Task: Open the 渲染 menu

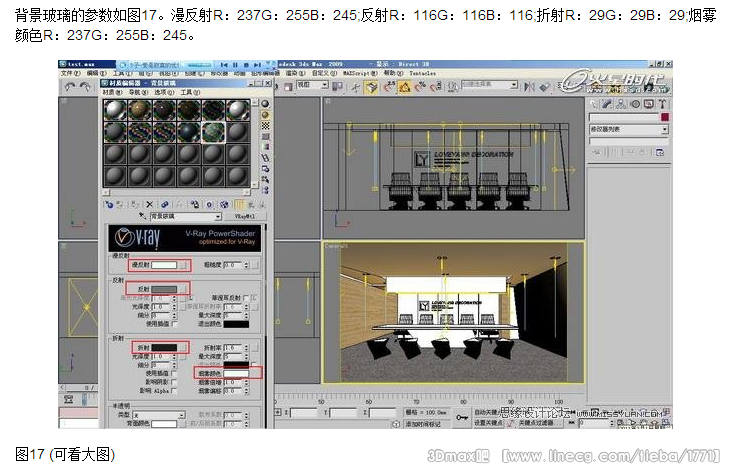Action: [x=296, y=73]
